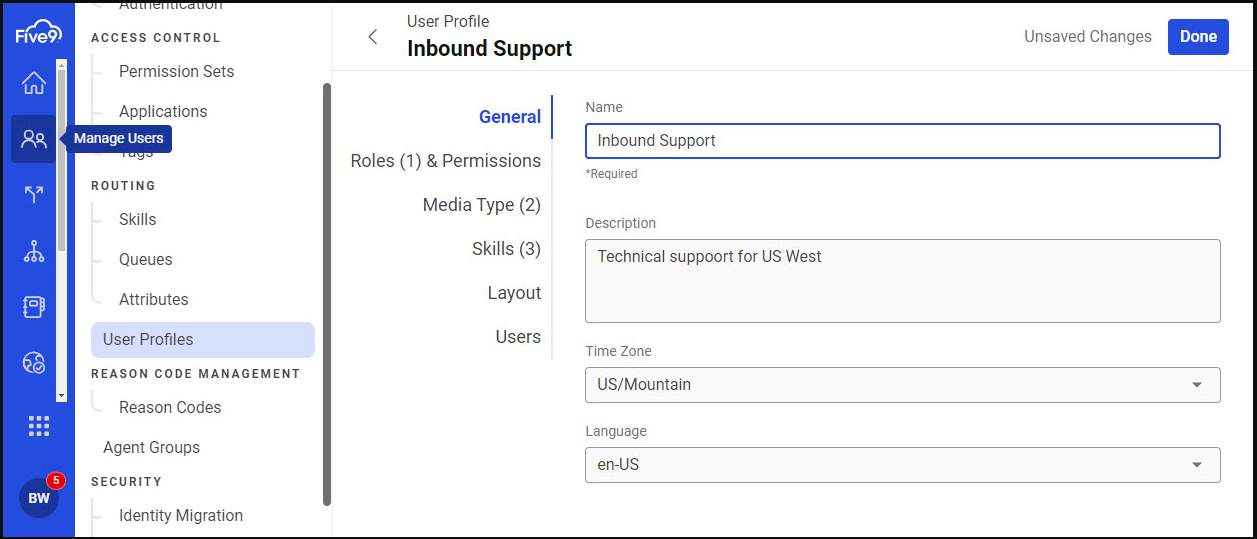Click the globe checkmark icon in the rail
This screenshot has height=539, width=1257.
click(x=34, y=363)
